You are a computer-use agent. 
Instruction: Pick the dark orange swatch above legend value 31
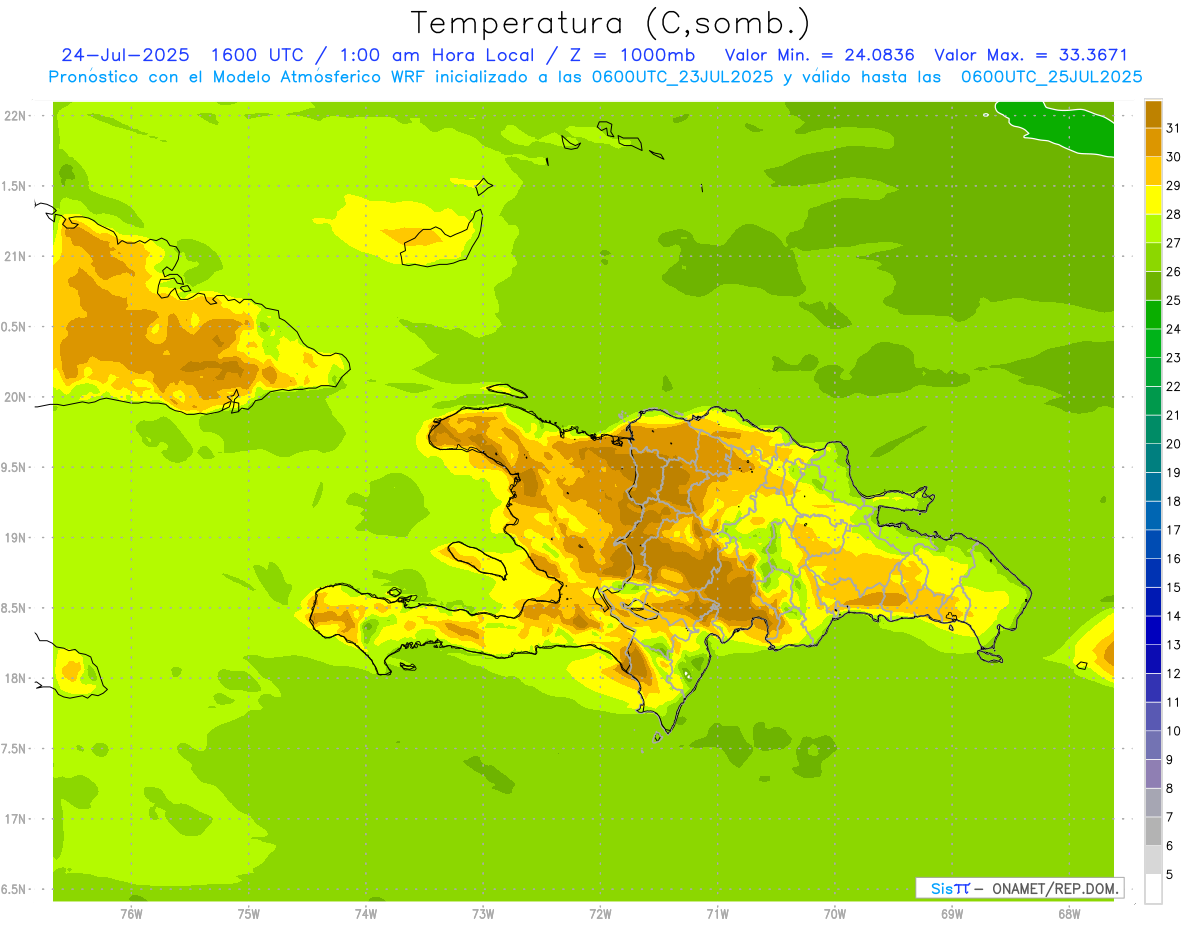pos(1153,114)
